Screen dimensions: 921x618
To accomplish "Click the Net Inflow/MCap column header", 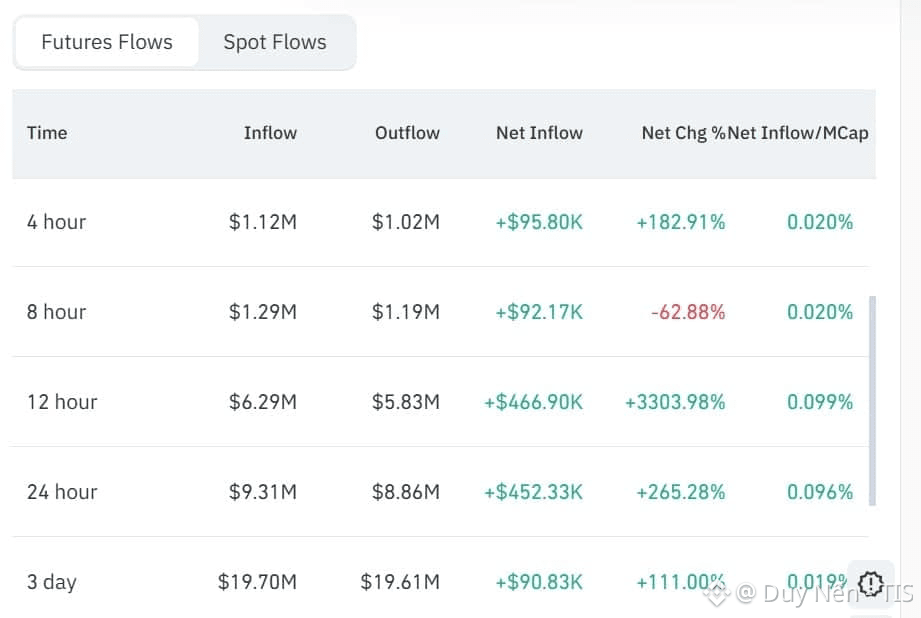I will tap(799, 133).
